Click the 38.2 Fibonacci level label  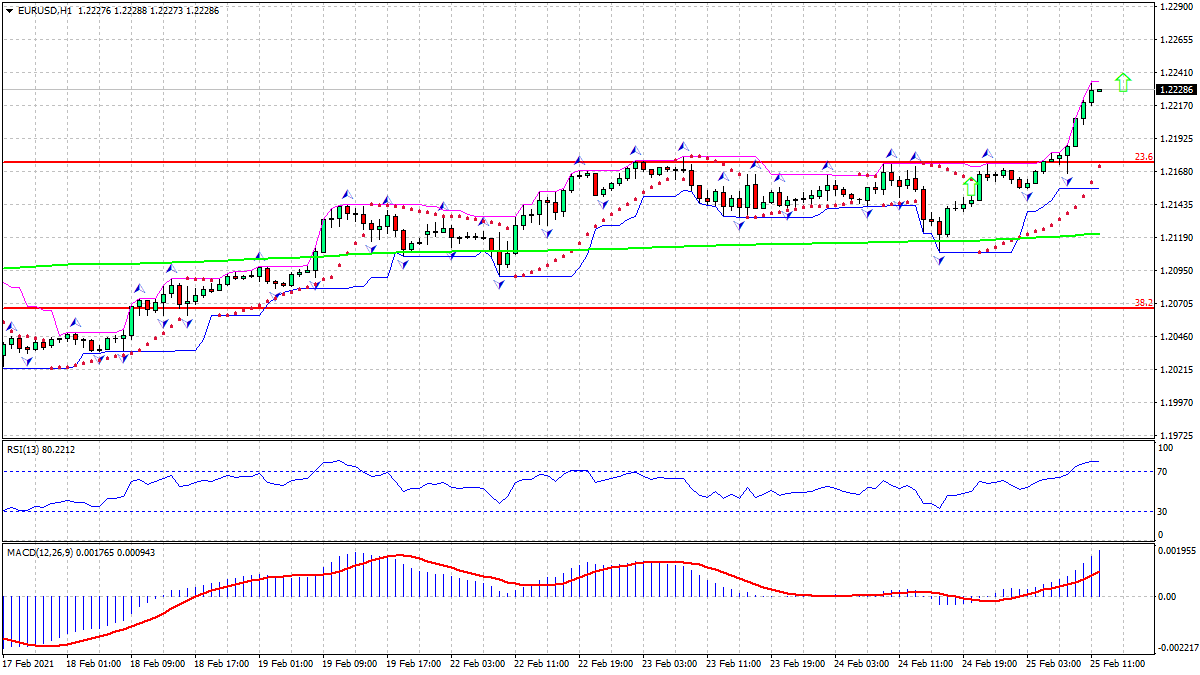[1143, 302]
